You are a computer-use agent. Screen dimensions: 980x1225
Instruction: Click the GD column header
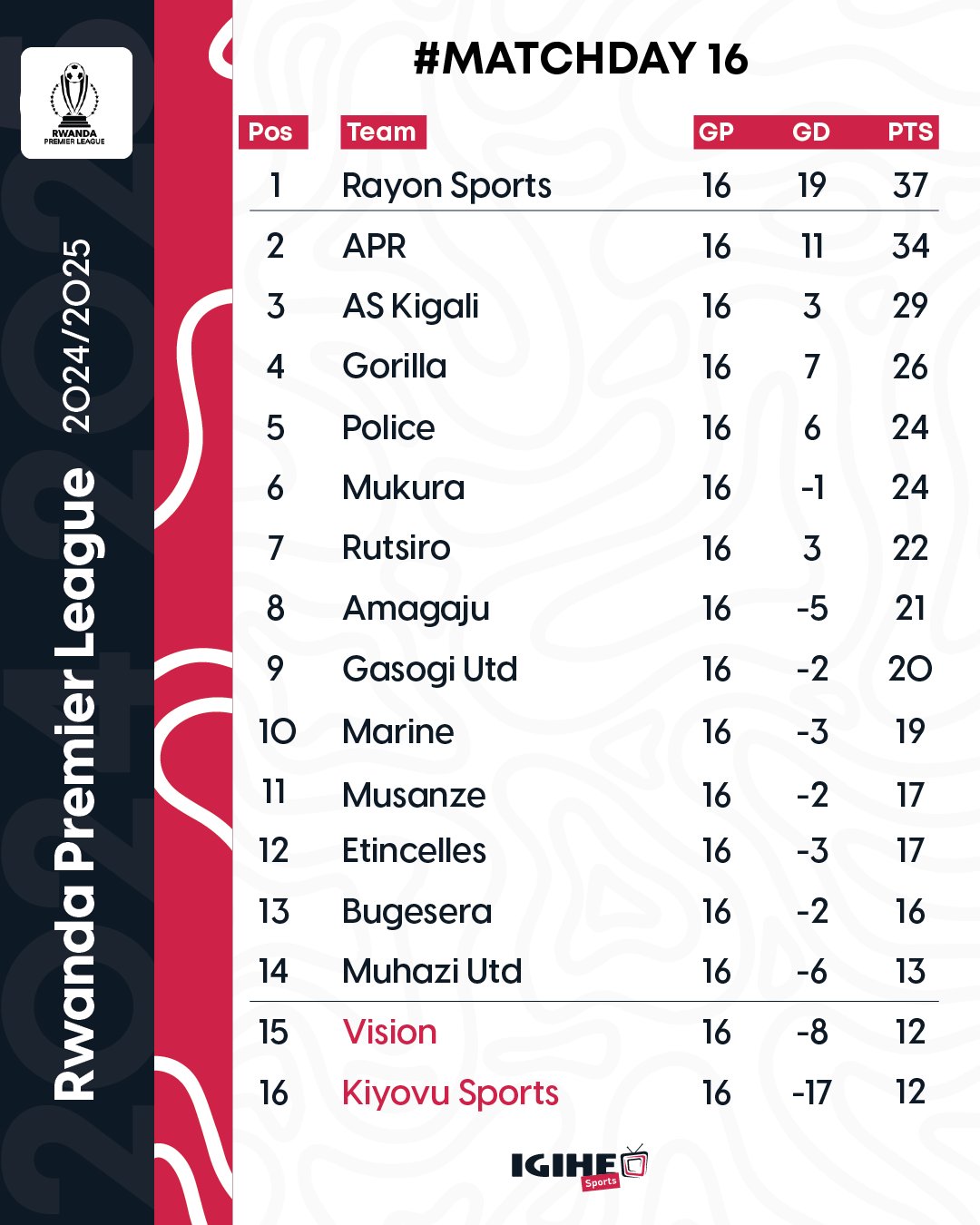(811, 132)
